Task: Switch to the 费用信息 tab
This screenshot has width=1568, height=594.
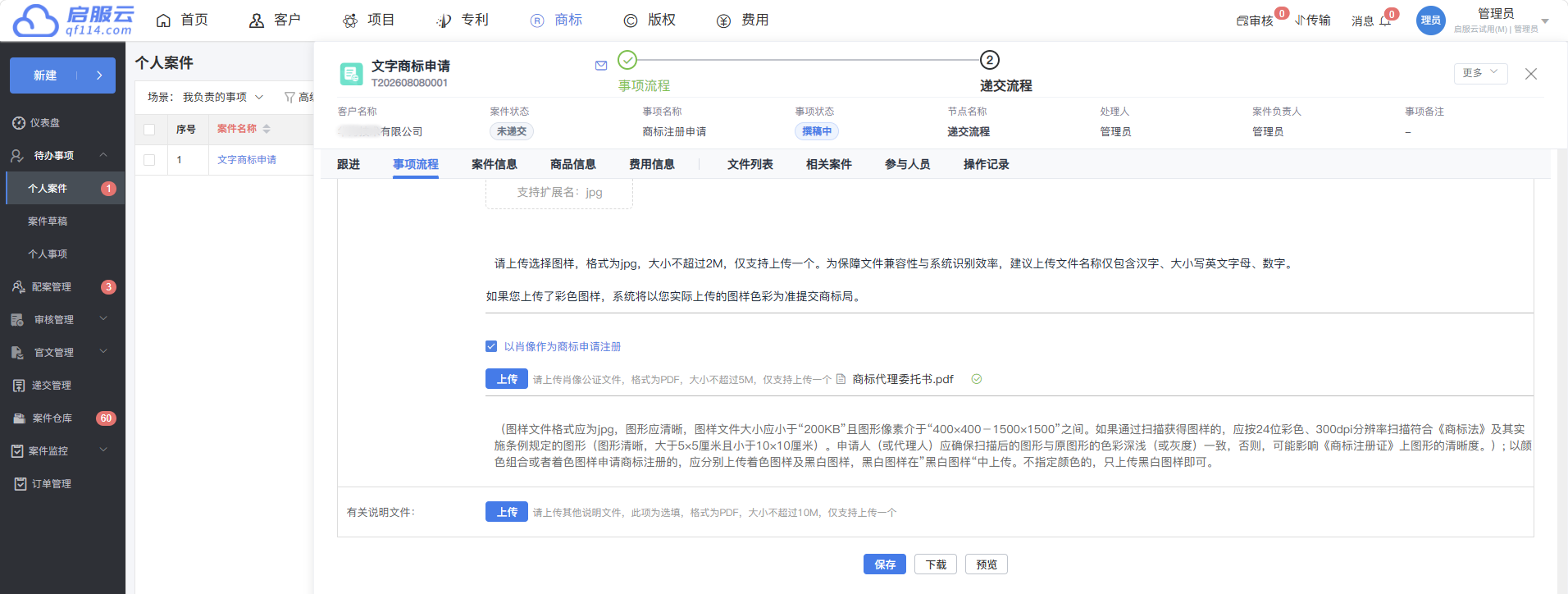Action: (652, 164)
